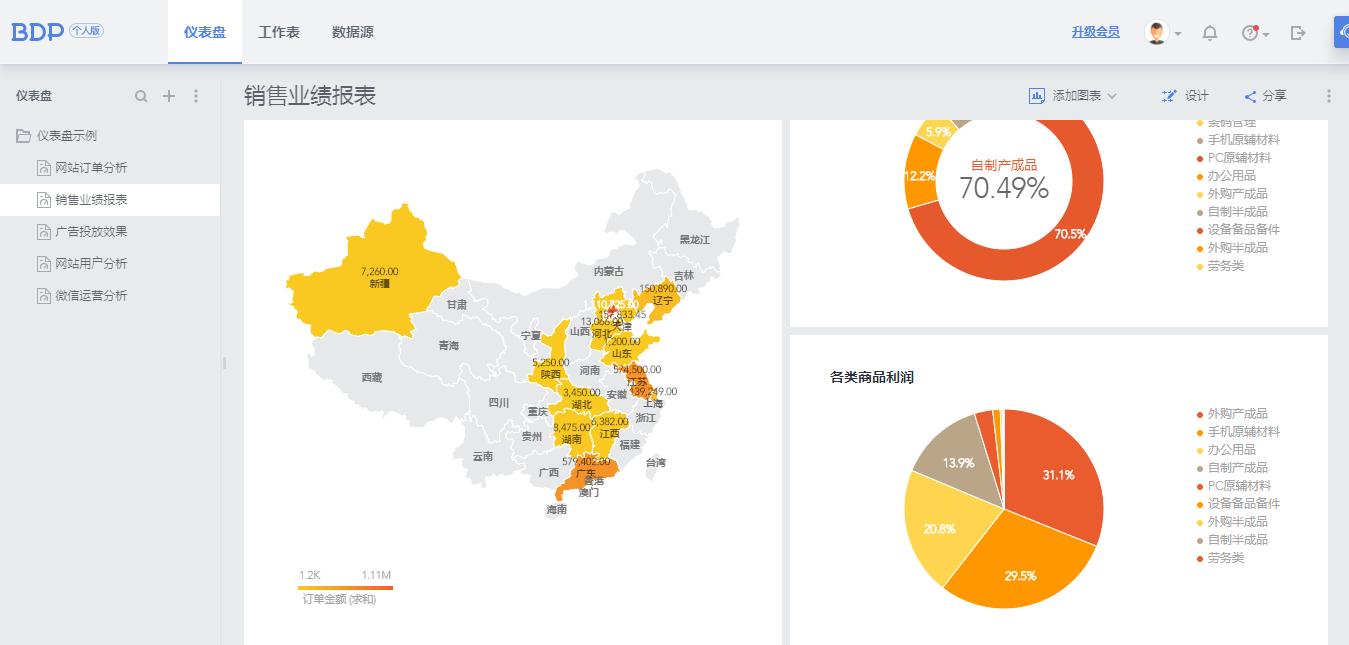Image resolution: width=1349 pixels, height=645 pixels.
Task: Open the 广告投放效果 dashboard
Action: coord(92,231)
